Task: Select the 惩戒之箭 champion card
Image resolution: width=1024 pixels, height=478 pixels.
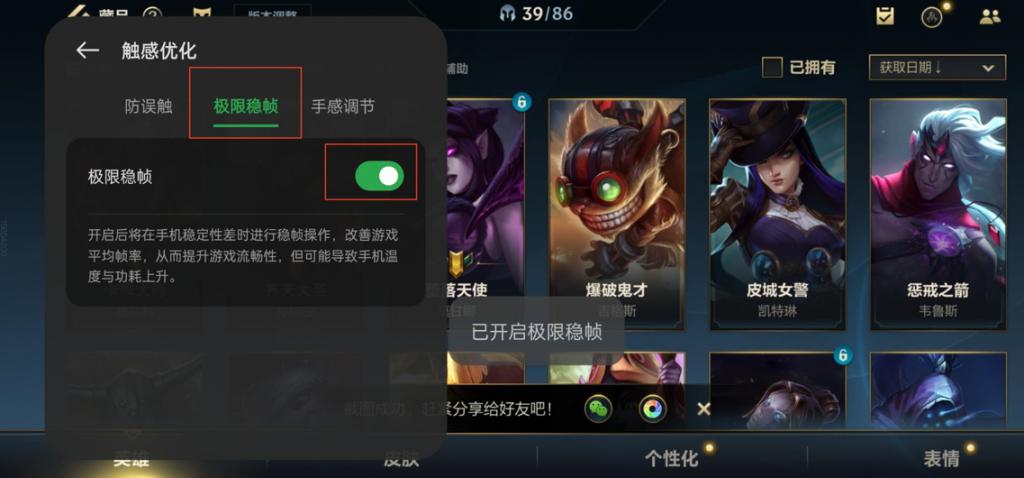Action: (938, 214)
